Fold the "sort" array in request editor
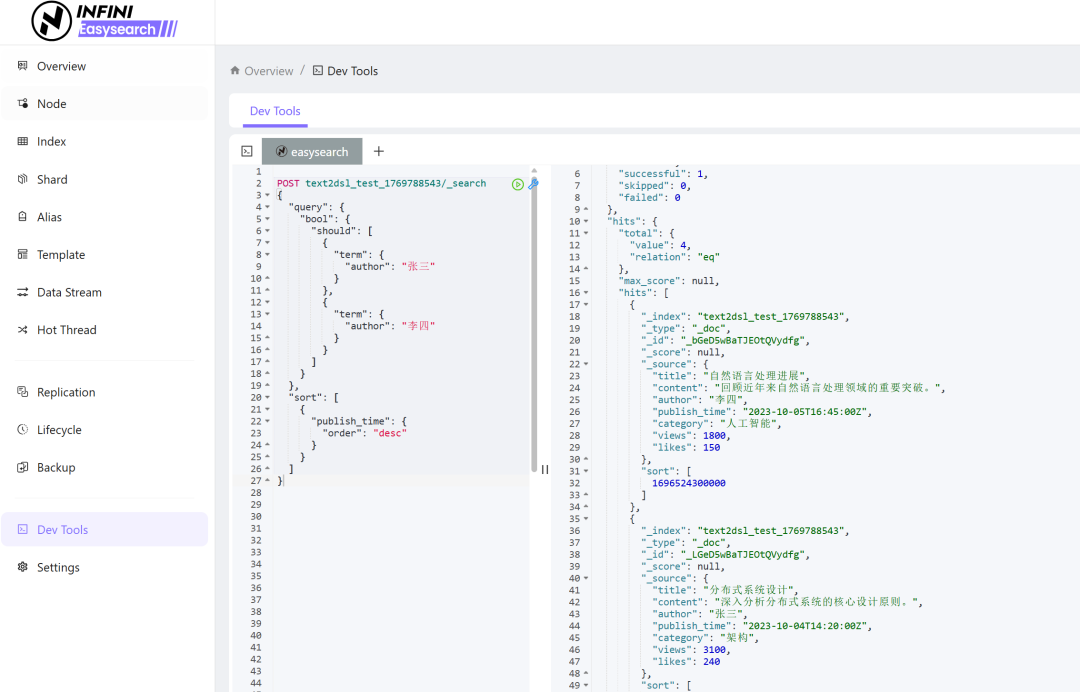This screenshot has width=1080, height=692. coord(267,398)
